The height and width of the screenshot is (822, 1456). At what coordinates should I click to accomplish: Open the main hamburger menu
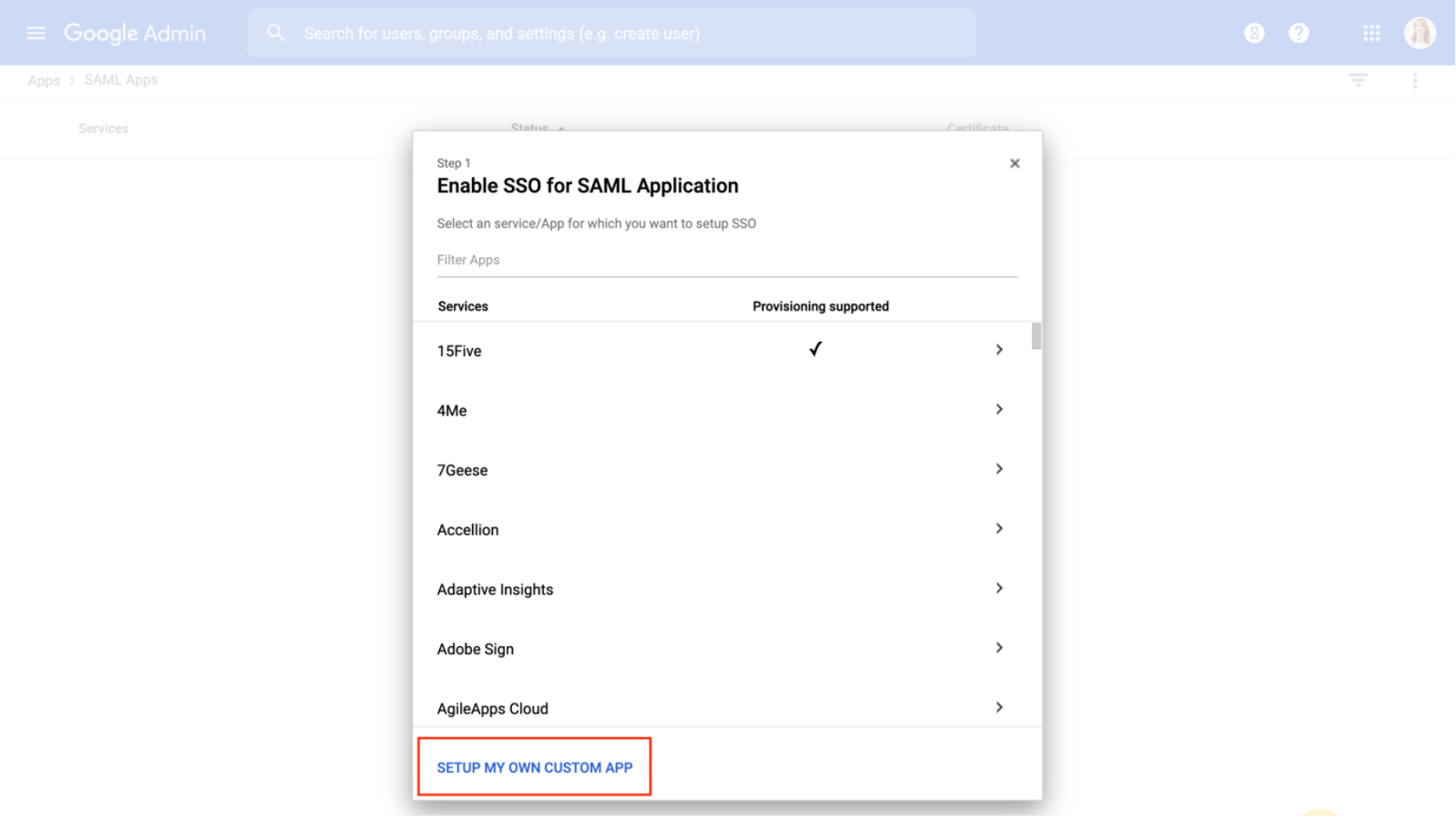36,34
